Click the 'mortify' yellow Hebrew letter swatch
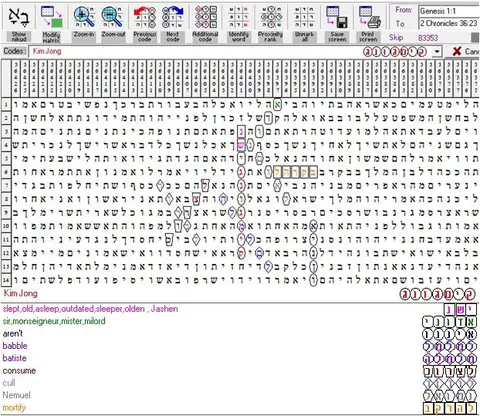This screenshot has width=480, height=416. point(450,408)
